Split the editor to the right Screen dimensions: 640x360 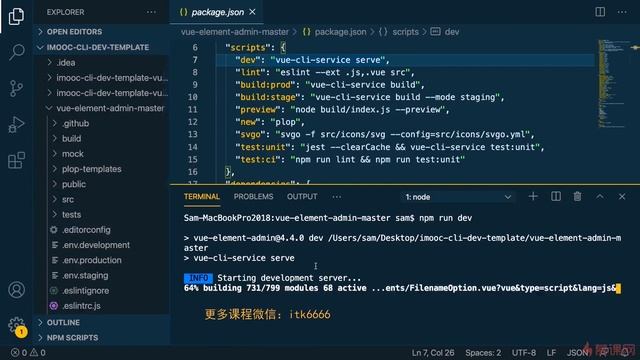pos(600,12)
